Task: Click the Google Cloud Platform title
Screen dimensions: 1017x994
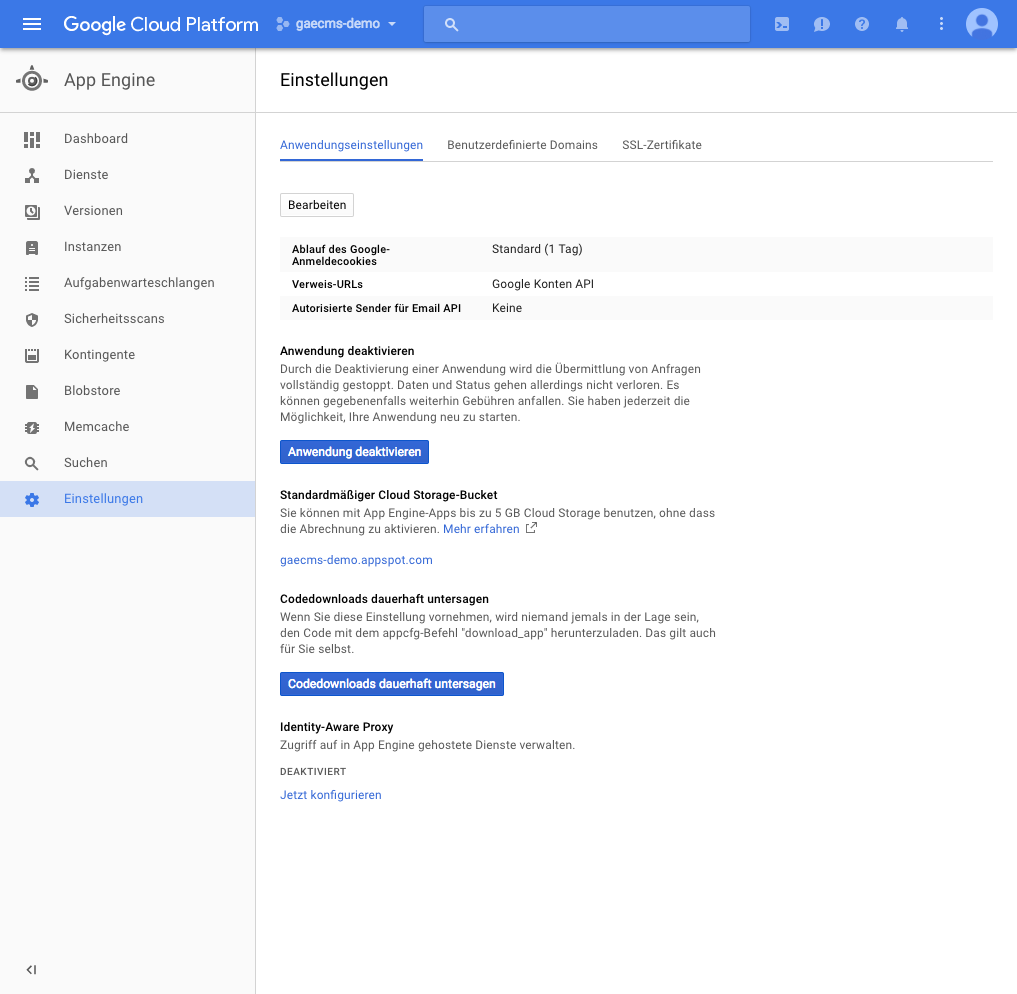Action: tap(161, 24)
